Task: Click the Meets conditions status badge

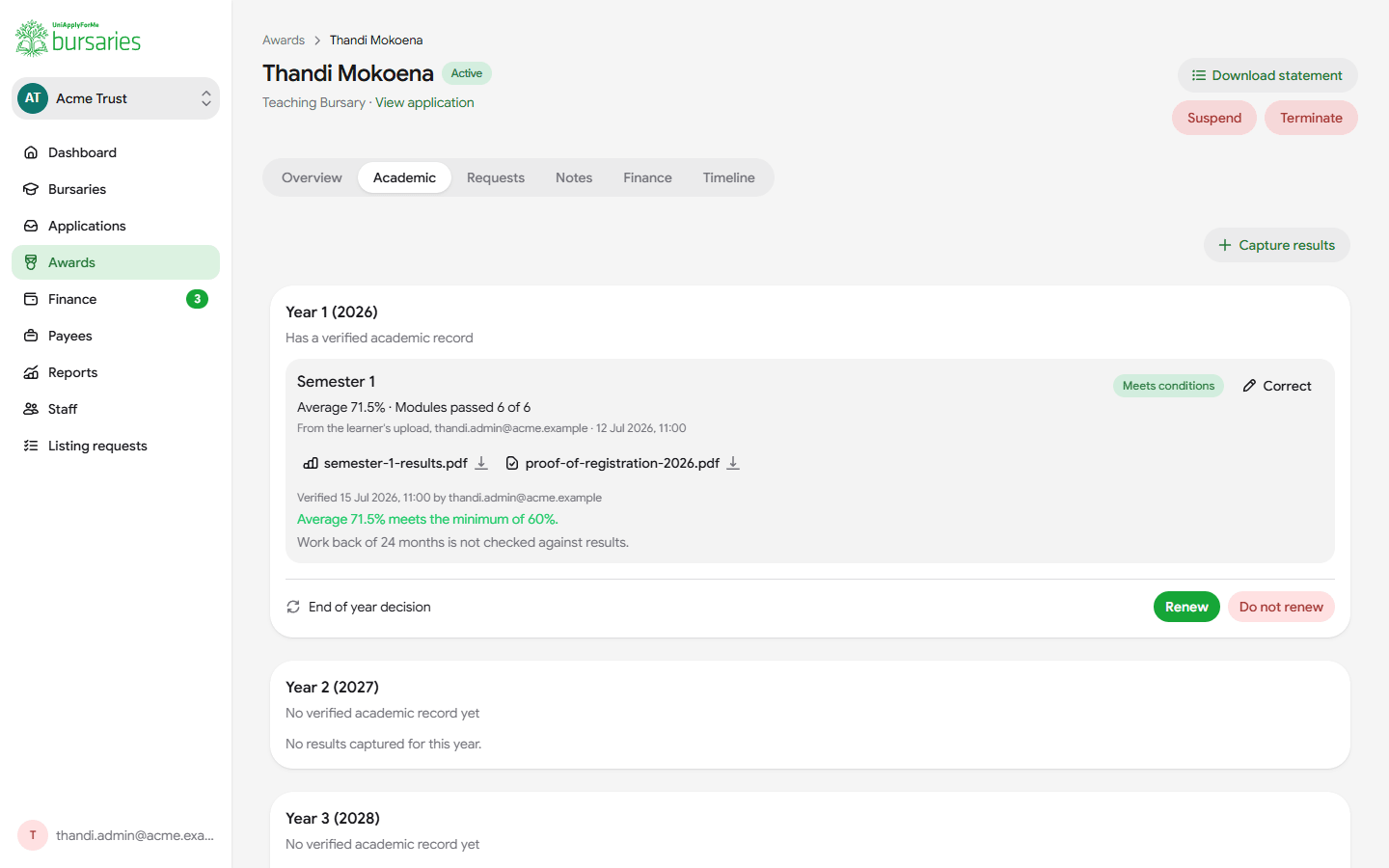Action: pyautogui.click(x=1168, y=386)
